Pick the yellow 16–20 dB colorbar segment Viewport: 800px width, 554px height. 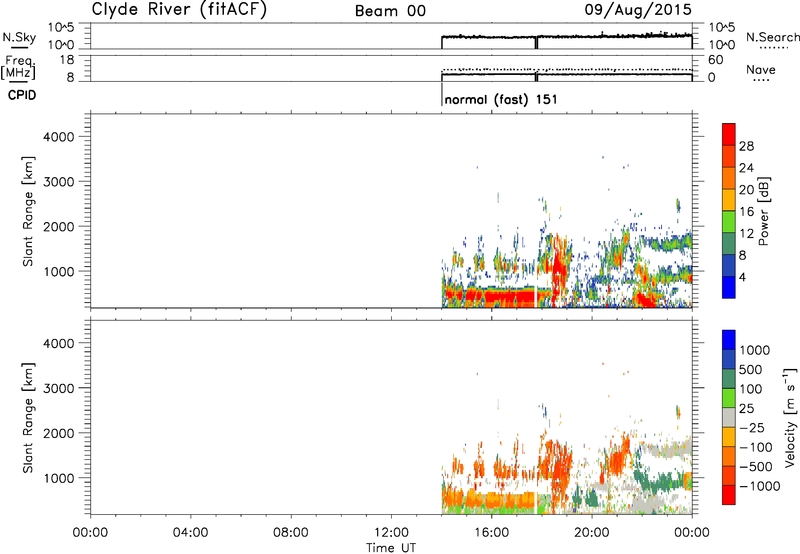tap(729, 200)
